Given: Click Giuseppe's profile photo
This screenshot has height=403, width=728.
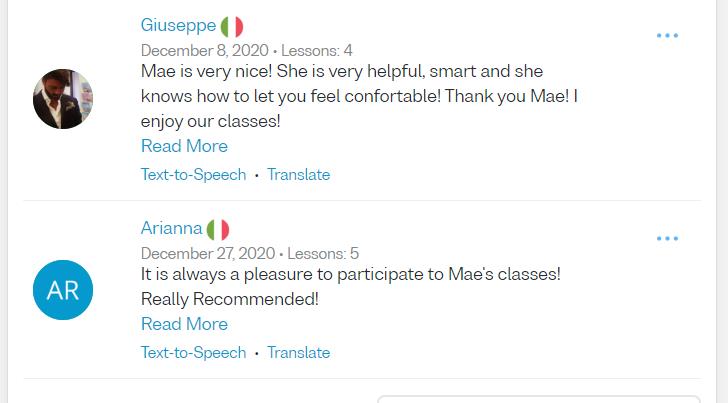Looking at the screenshot, I should click(63, 99).
